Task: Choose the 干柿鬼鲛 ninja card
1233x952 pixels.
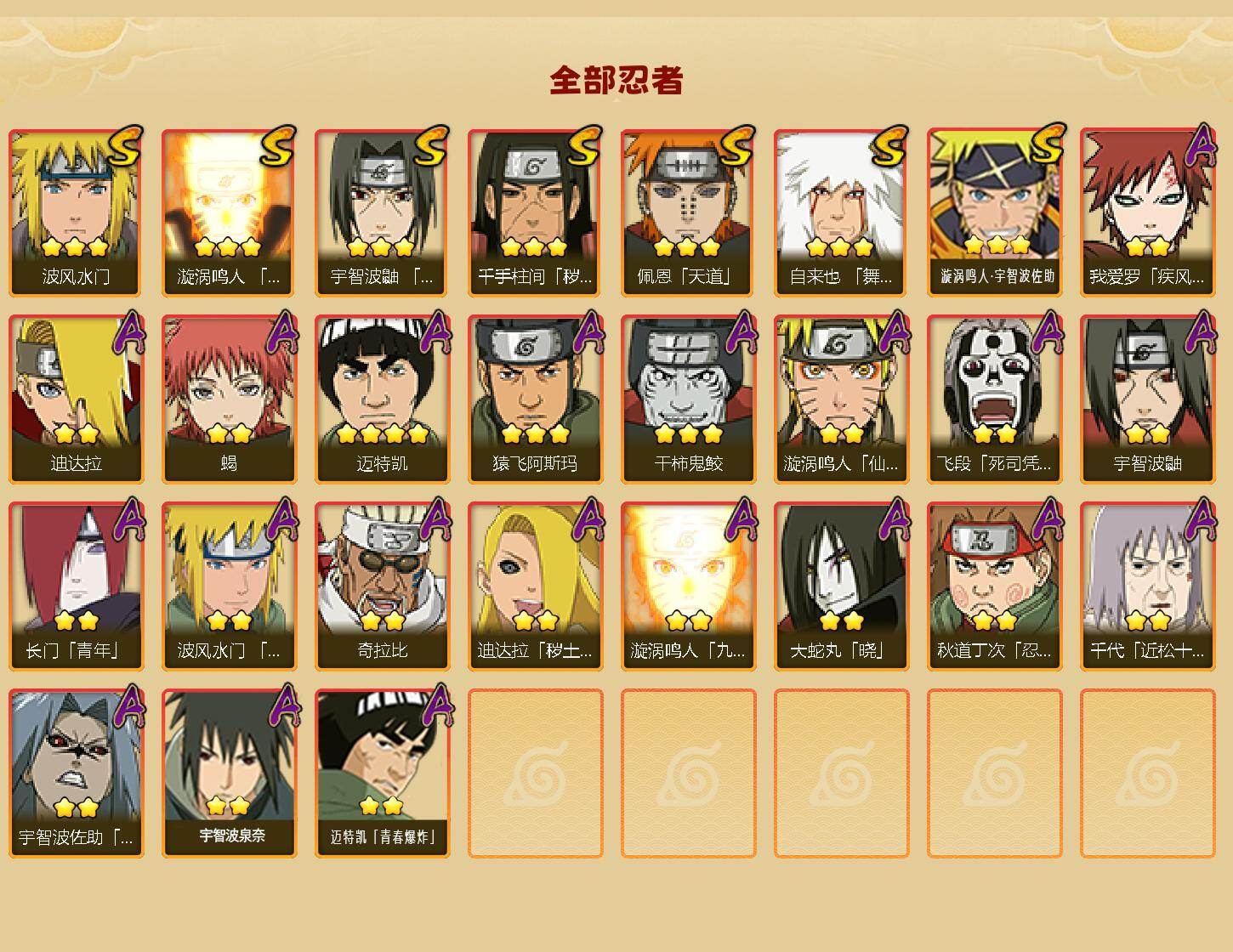Action: 688,399
